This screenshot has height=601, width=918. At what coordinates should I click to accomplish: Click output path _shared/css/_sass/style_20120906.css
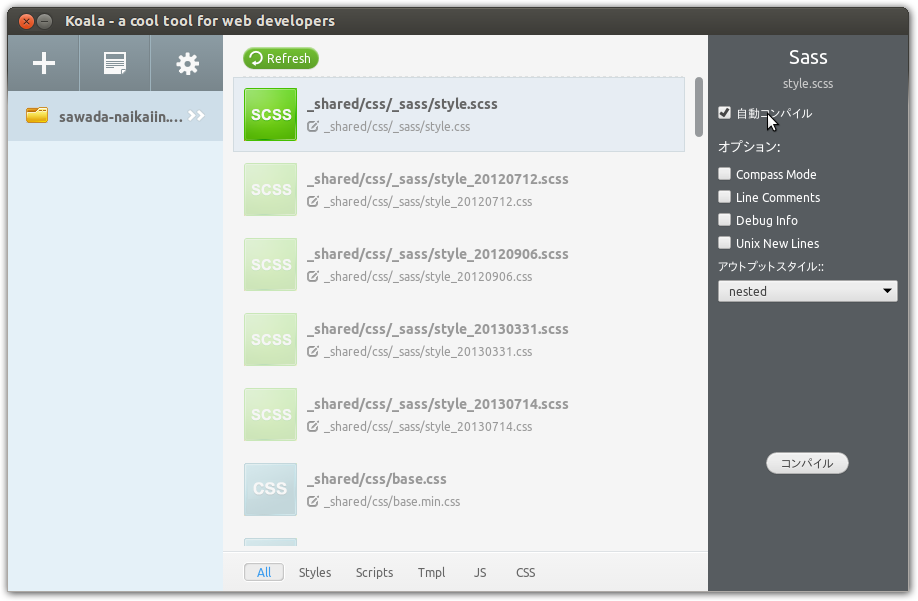[428, 276]
